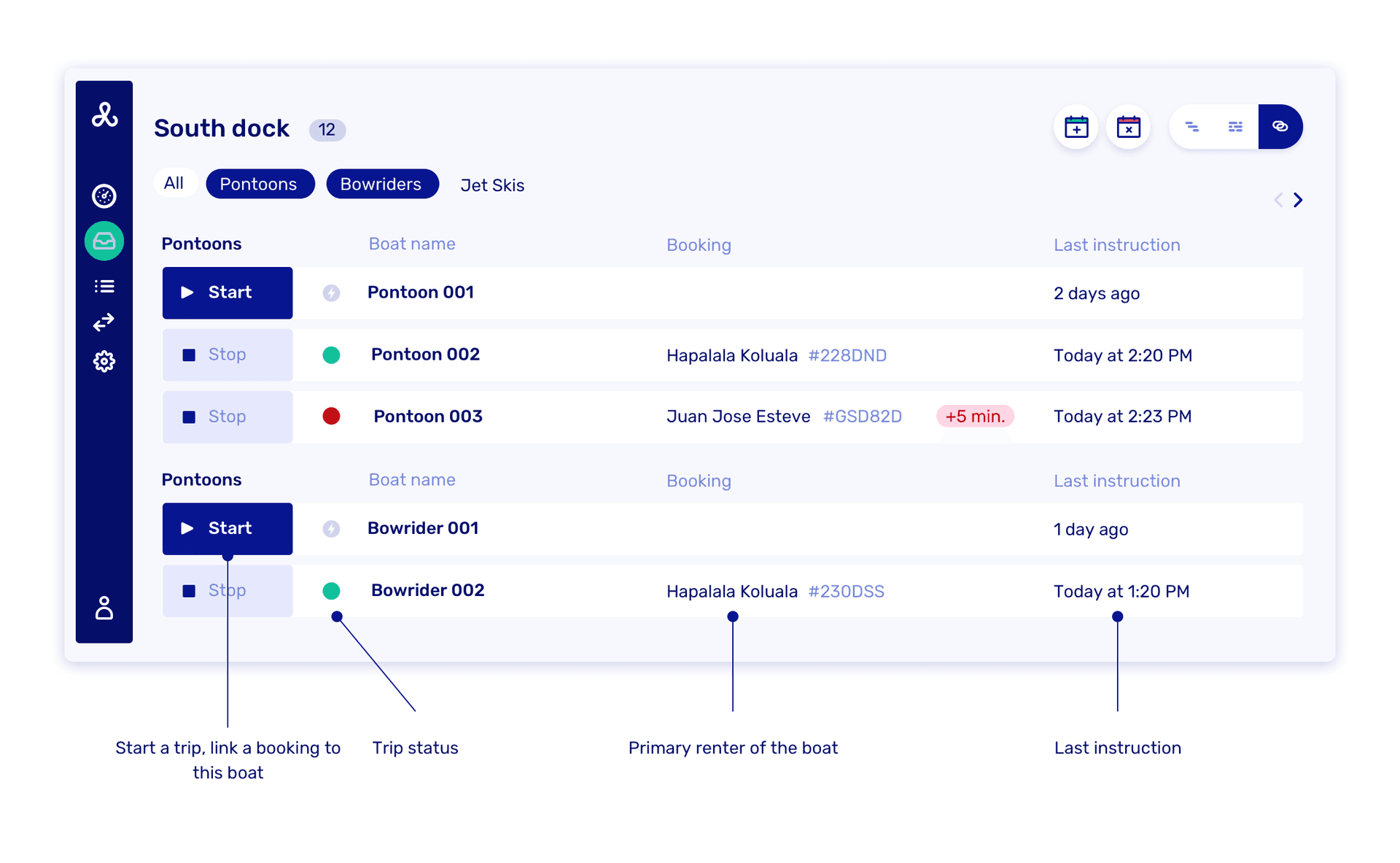1400x863 pixels.
Task: Select the linked rings view toggle
Action: click(1280, 126)
